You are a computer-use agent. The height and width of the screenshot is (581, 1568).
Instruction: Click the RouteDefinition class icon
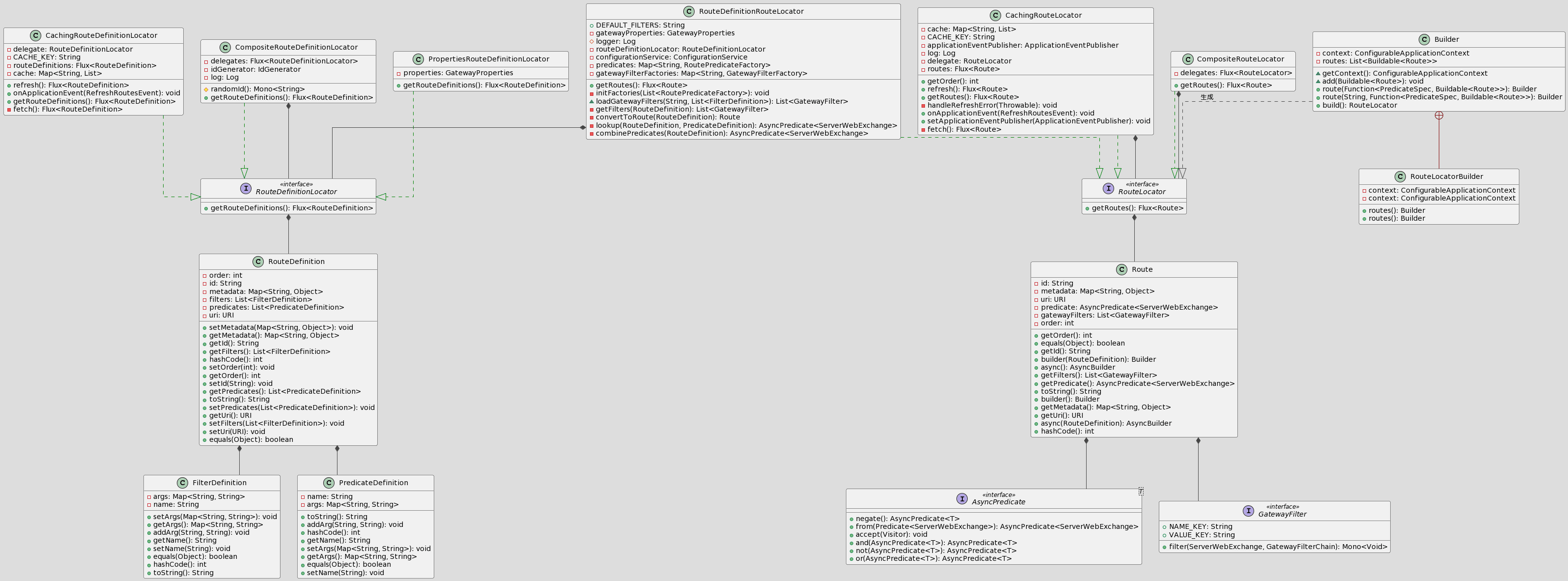point(258,262)
